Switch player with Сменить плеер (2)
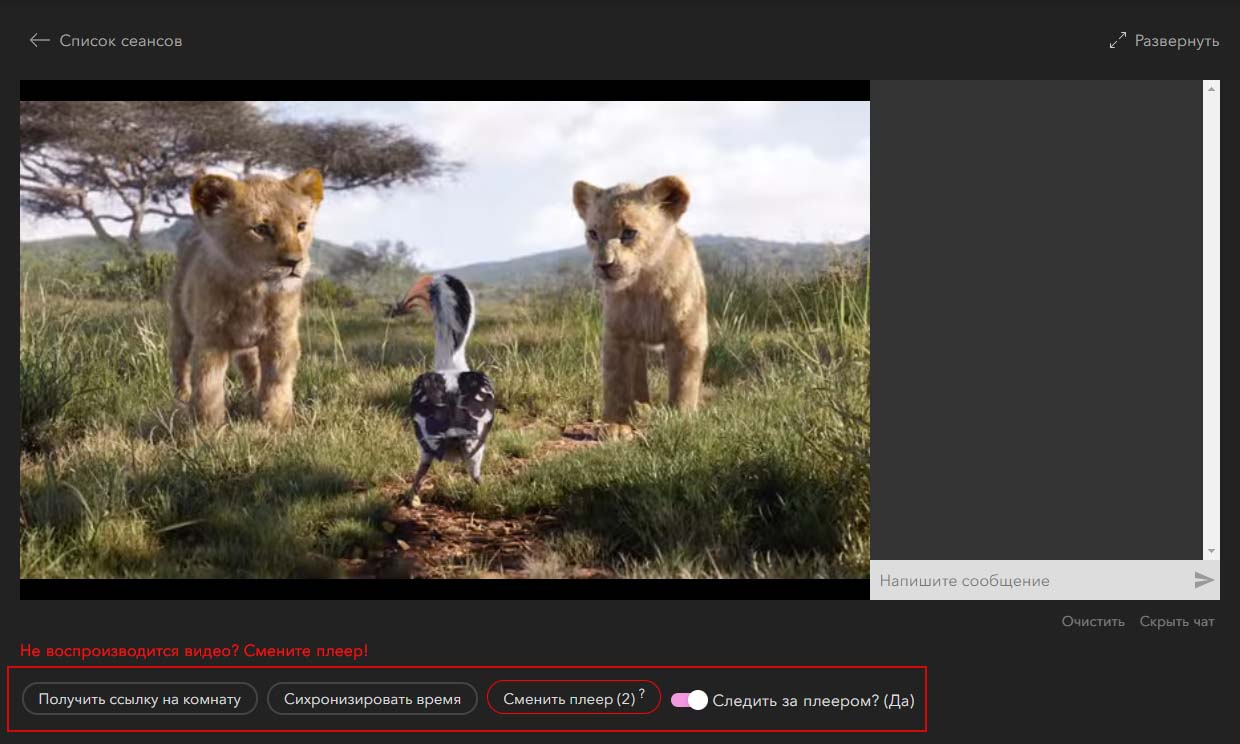Viewport: 1240px width, 744px height. point(574,699)
